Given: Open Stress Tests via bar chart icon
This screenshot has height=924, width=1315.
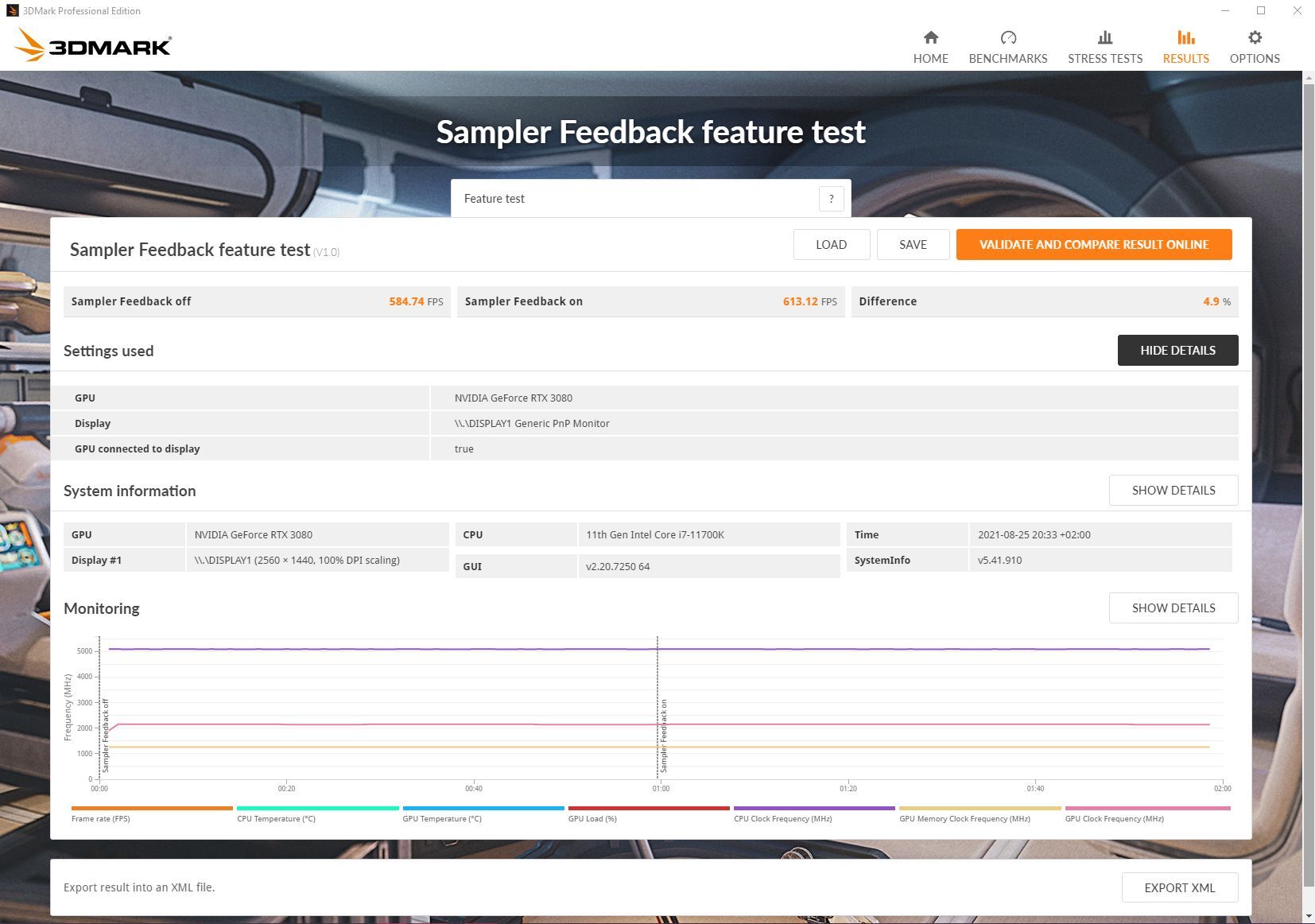Looking at the screenshot, I should click(1105, 37).
